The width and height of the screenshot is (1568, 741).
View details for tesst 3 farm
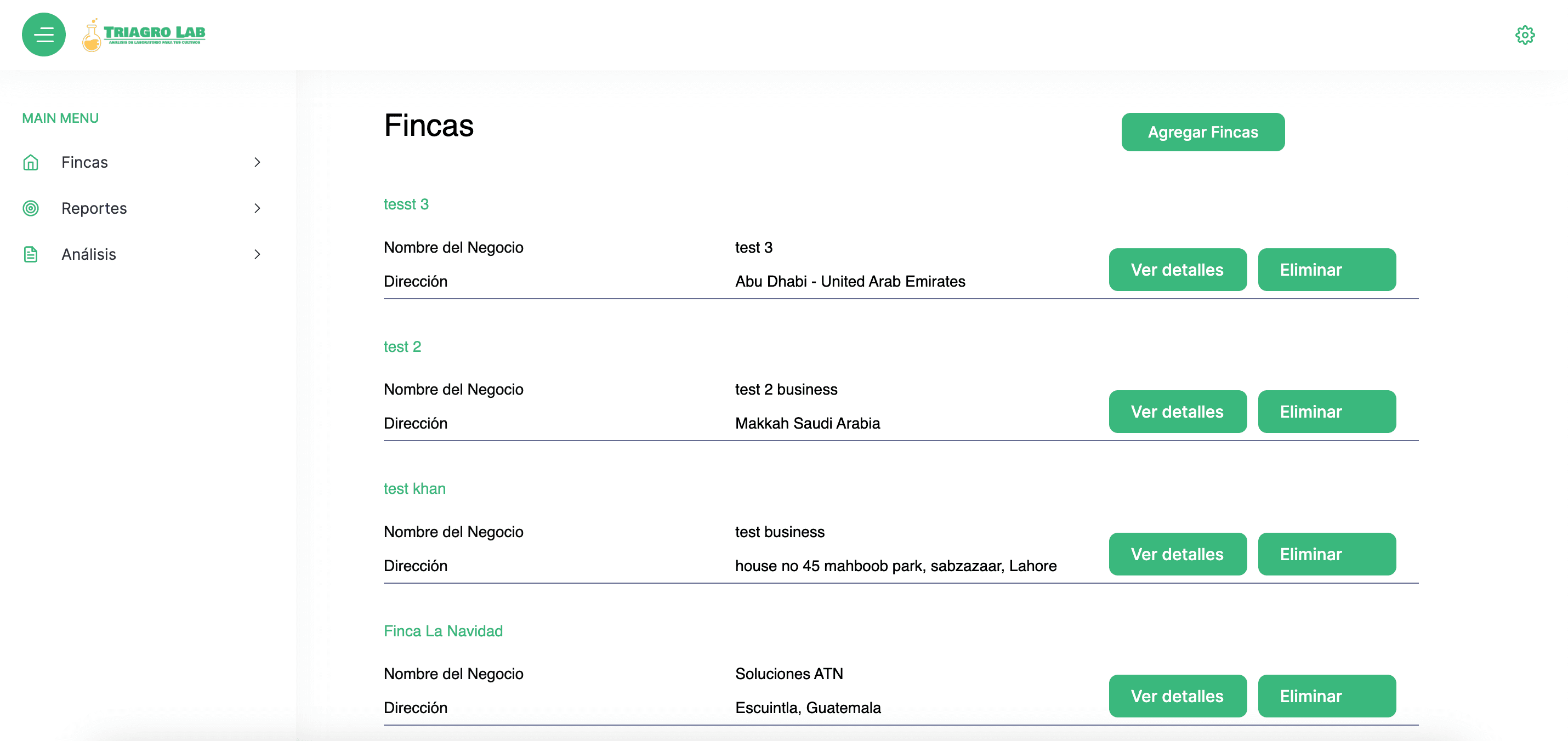pyautogui.click(x=1177, y=270)
